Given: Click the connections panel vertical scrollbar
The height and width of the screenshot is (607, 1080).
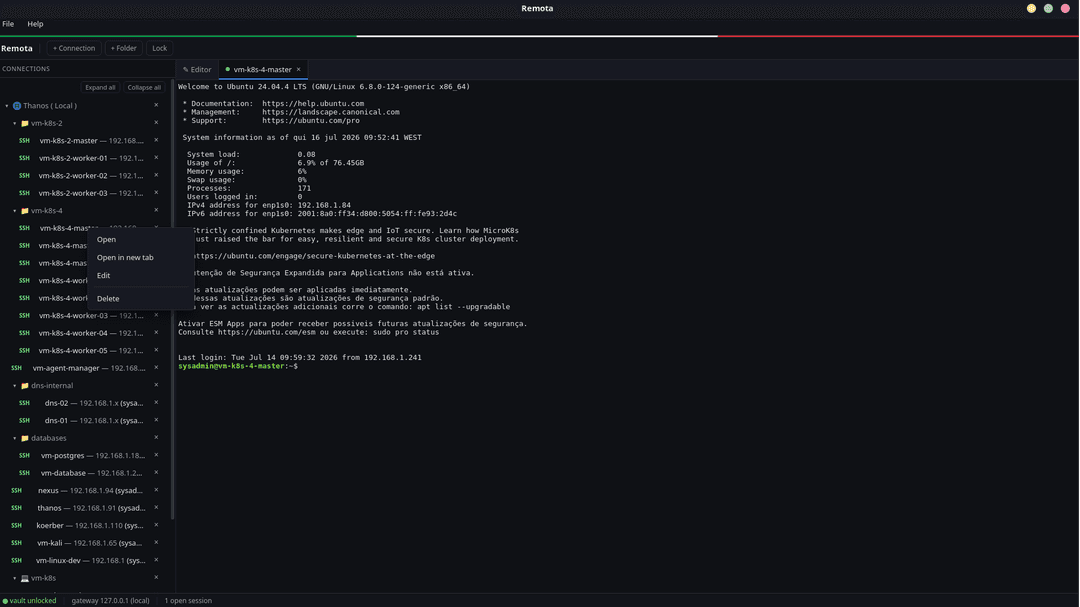Looking at the screenshot, I should (172, 300).
